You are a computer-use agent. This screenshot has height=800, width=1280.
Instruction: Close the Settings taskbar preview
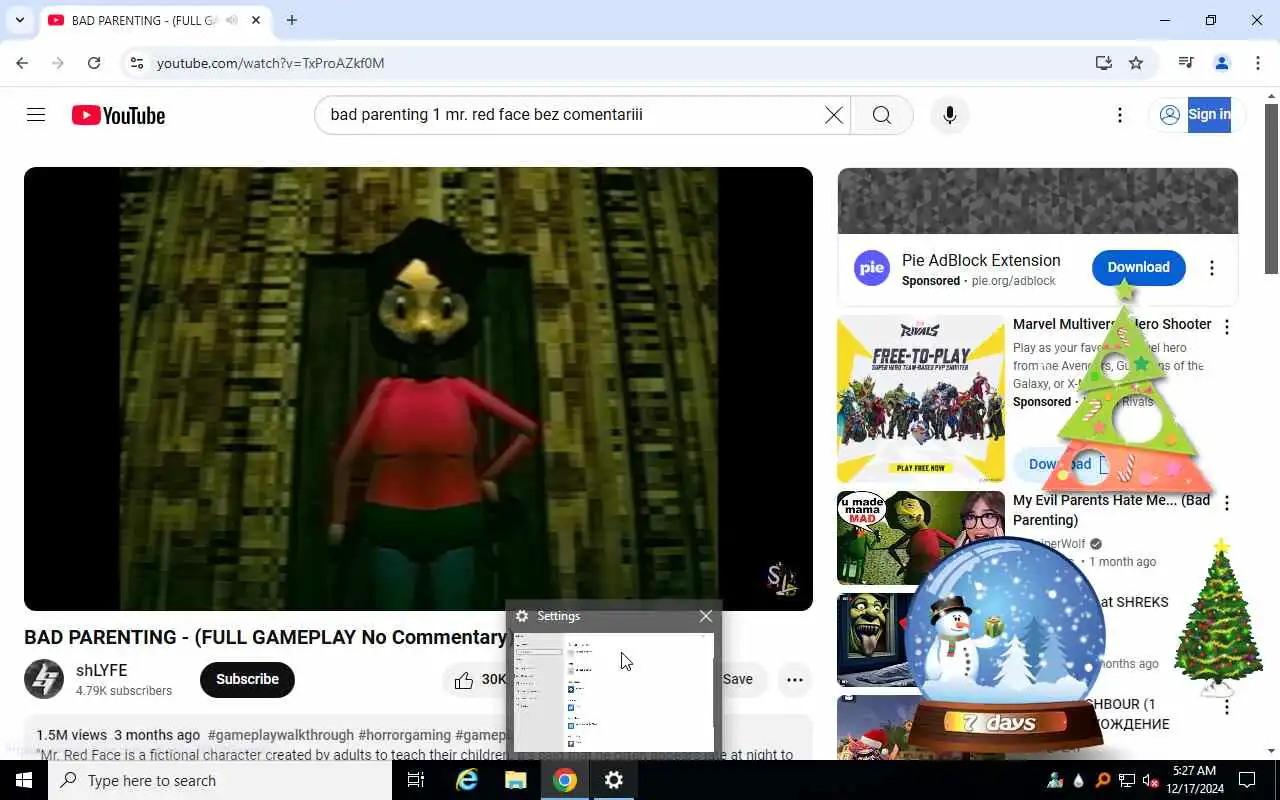[706, 616]
